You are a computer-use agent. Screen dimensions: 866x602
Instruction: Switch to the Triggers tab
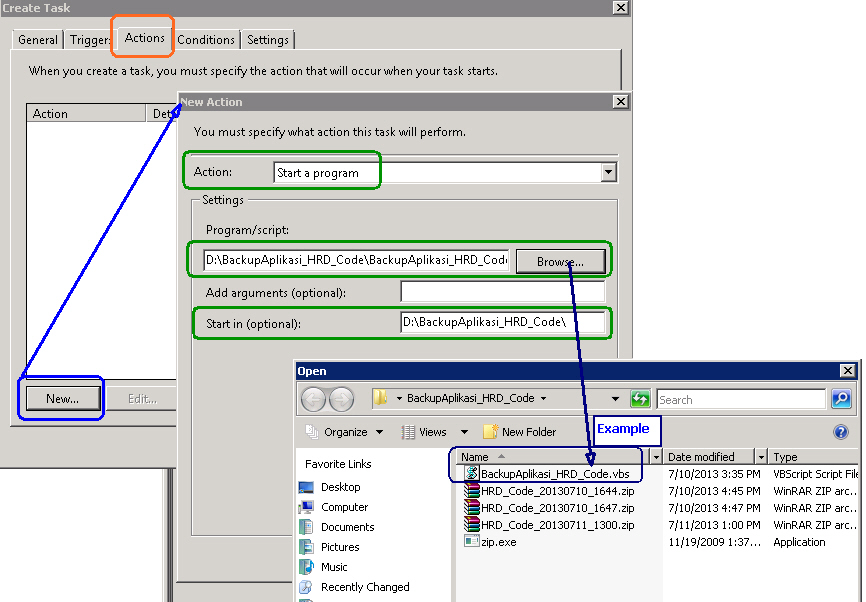click(89, 40)
